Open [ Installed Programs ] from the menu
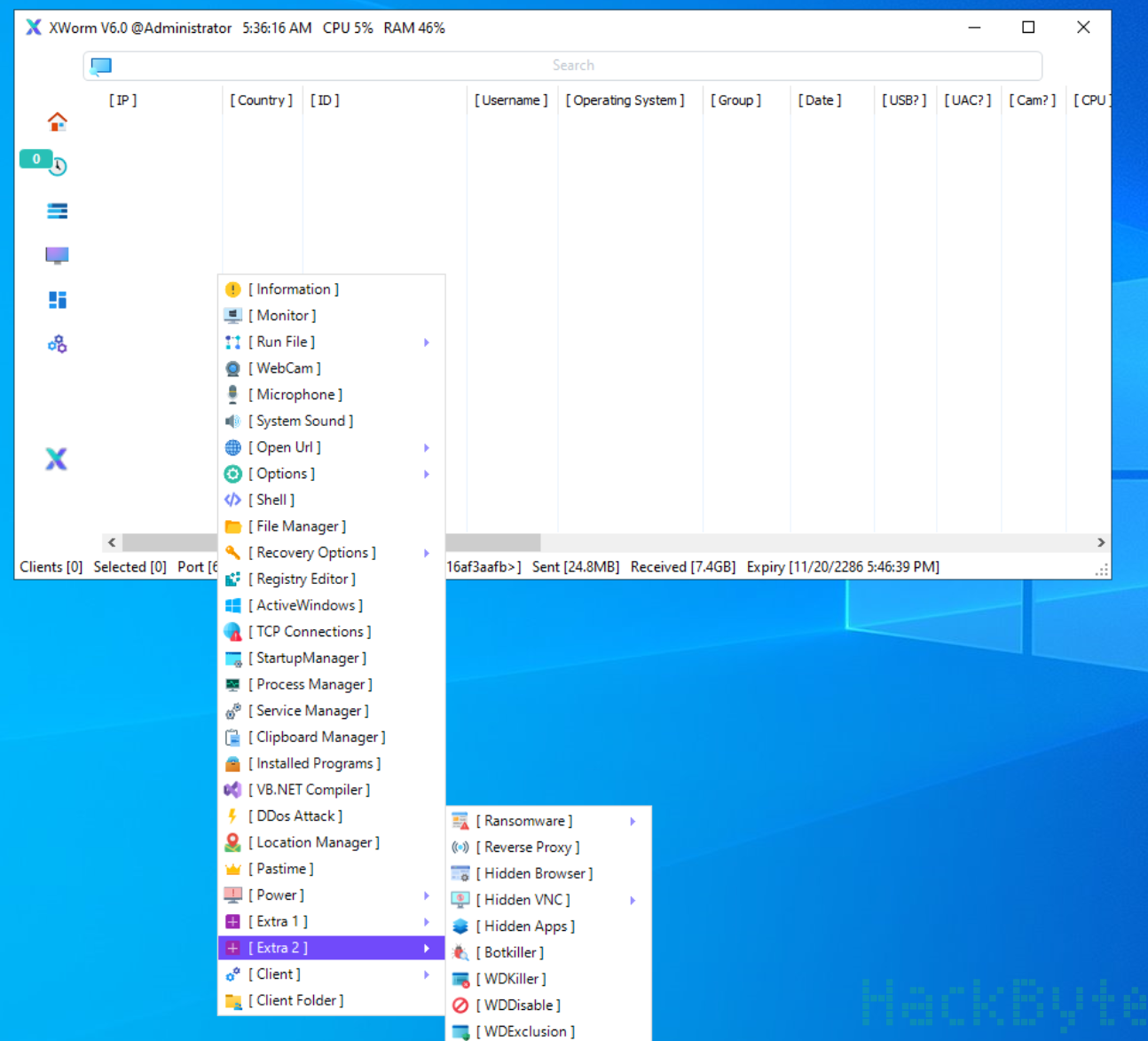 [x=331, y=763]
